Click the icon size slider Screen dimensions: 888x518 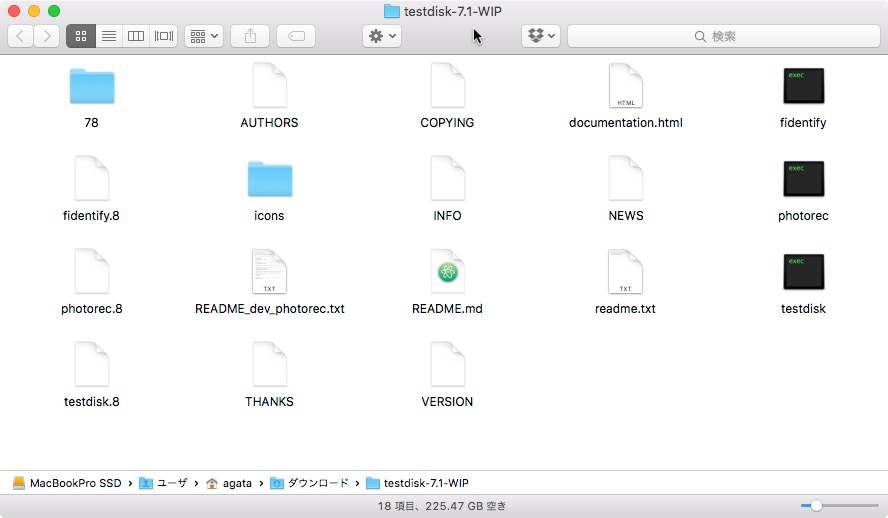click(839, 506)
